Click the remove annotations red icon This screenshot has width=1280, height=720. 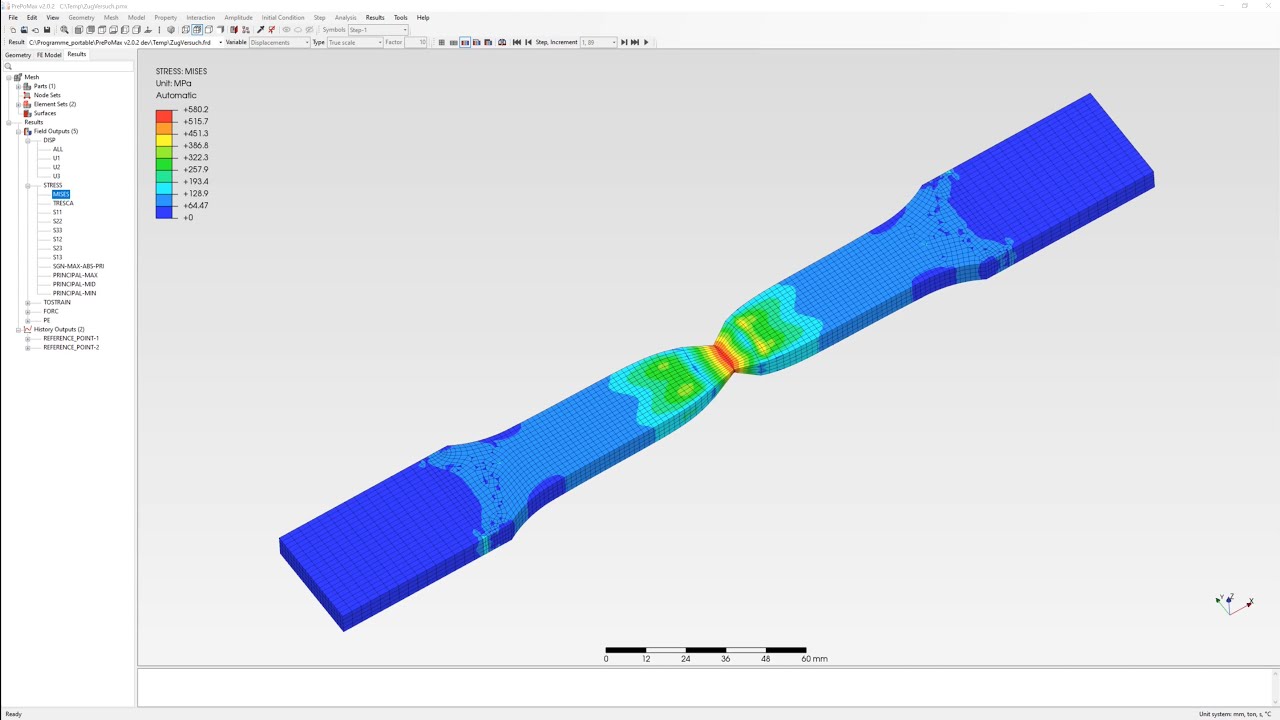pos(271,30)
